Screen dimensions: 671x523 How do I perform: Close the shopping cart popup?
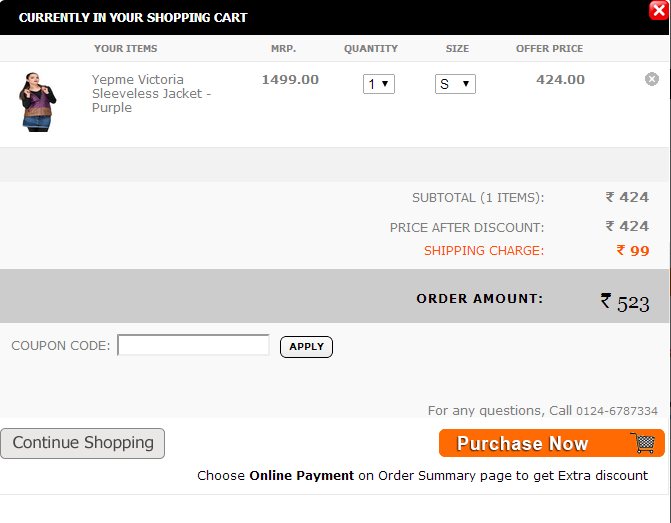659,10
